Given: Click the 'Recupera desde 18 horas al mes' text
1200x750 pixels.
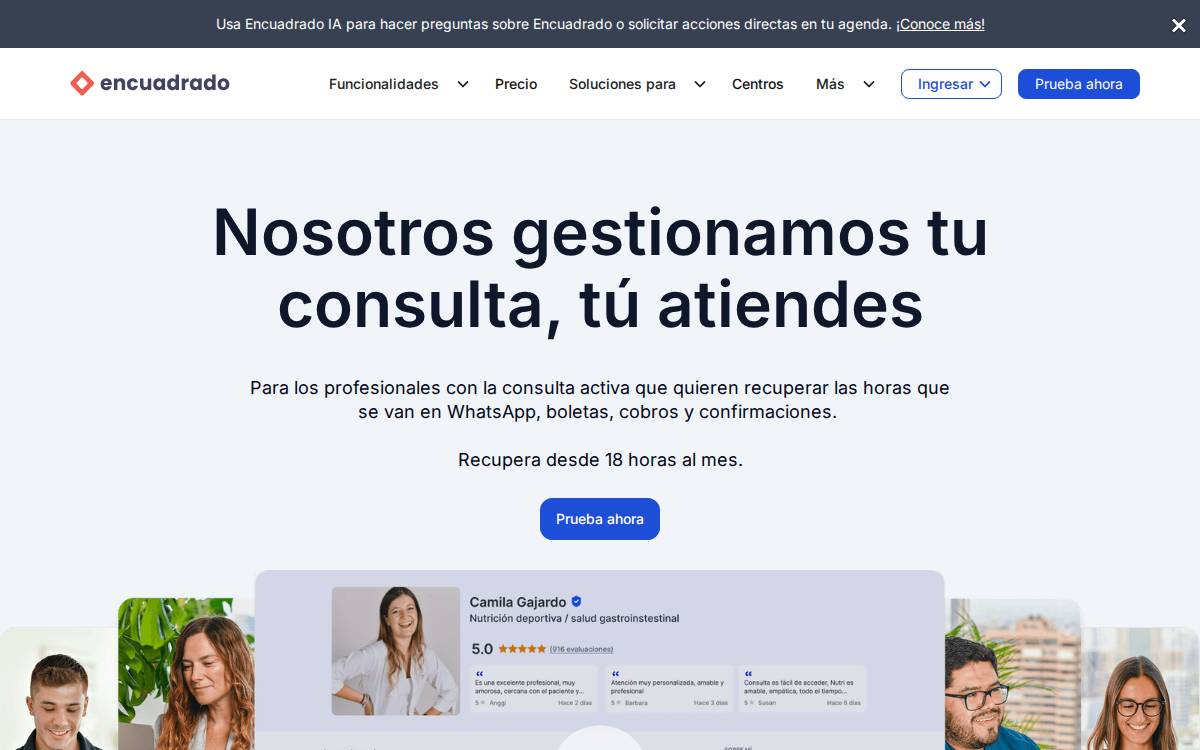Looking at the screenshot, I should point(600,460).
